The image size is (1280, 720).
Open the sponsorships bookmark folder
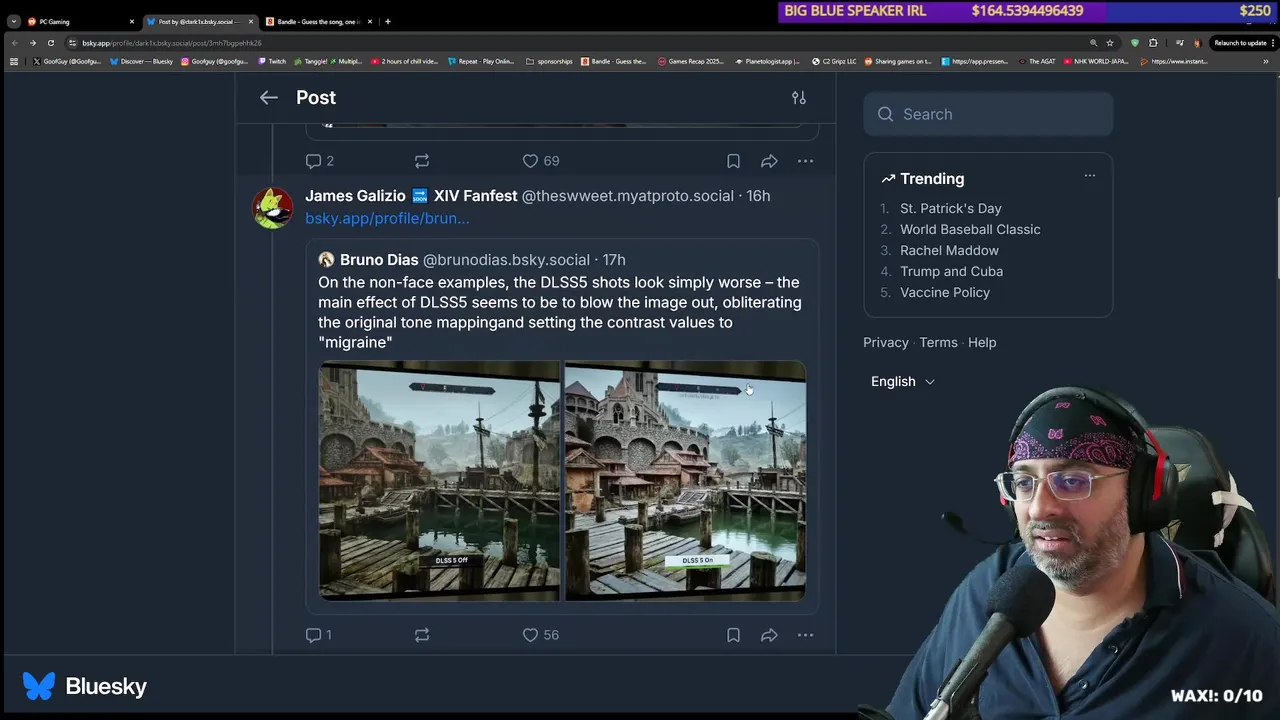549,61
